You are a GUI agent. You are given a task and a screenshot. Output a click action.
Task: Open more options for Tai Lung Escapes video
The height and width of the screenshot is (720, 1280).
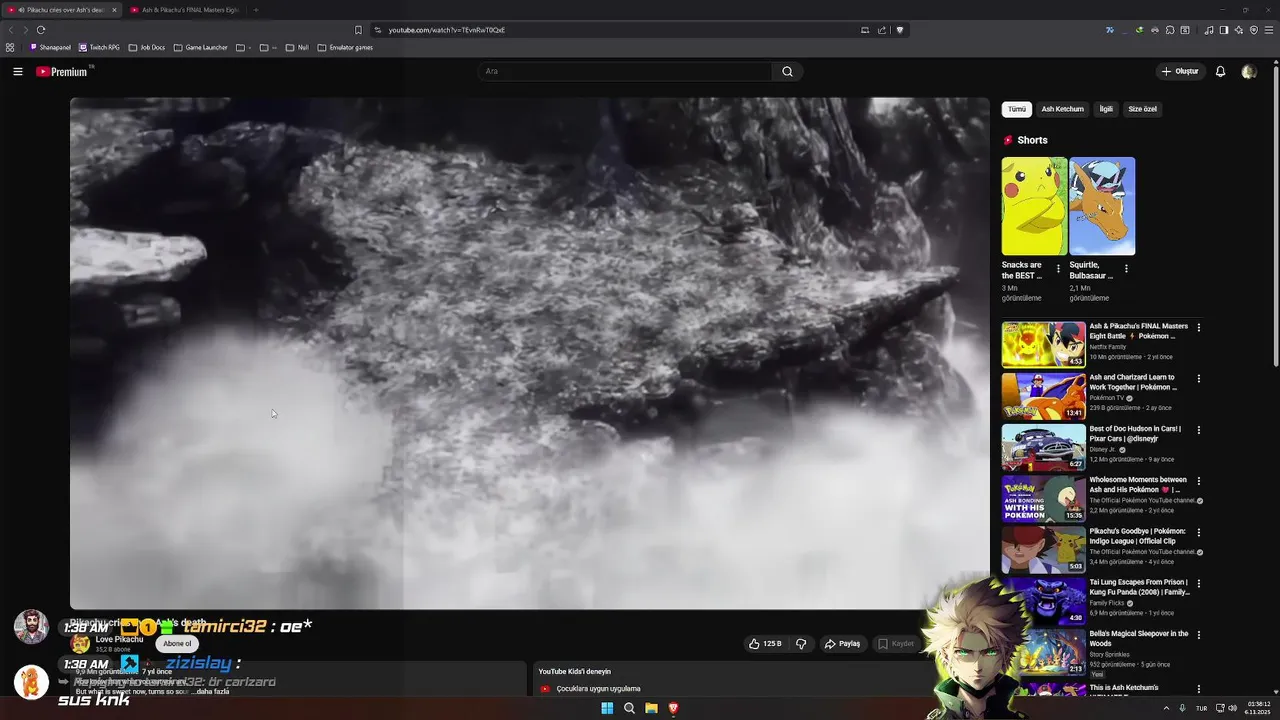pos(1199,583)
